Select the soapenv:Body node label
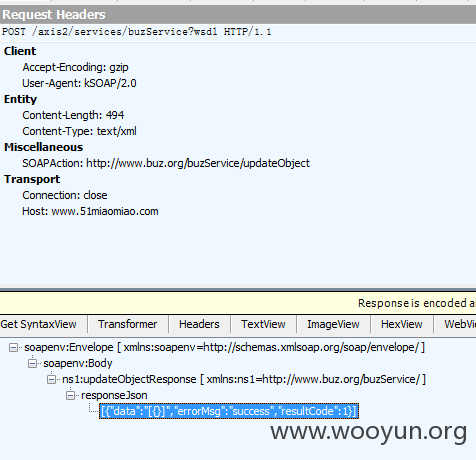Screen dimensions: 476x460 [78, 363]
